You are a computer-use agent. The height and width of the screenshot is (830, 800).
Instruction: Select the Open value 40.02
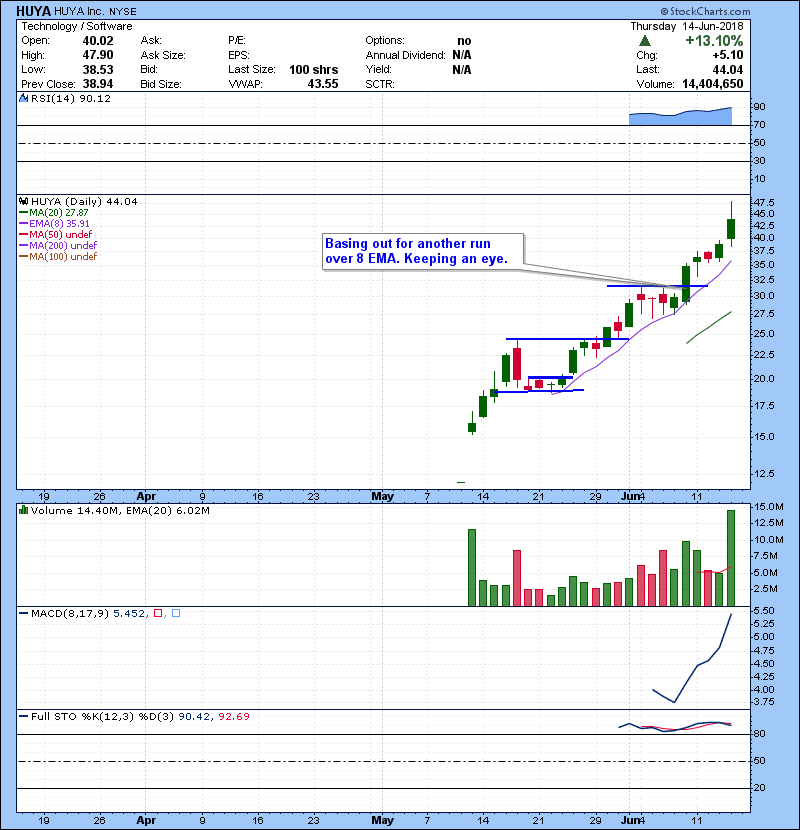click(98, 41)
